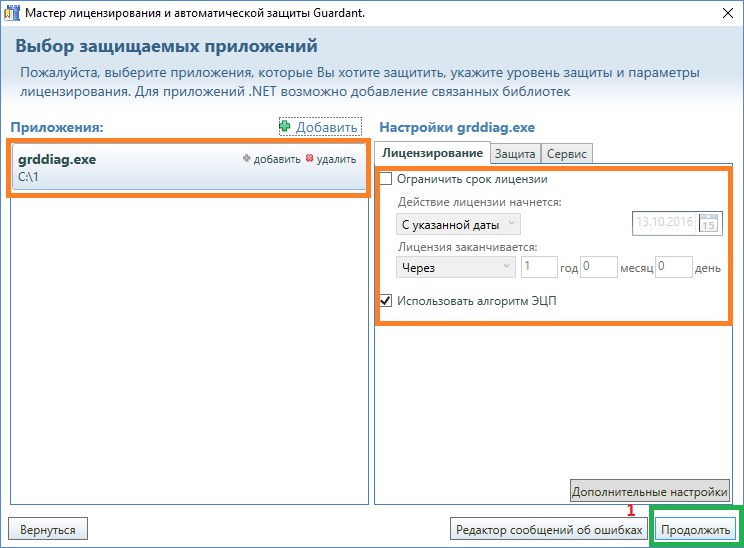Screen dimensions: 744x548
Task: Close the Guardant licensing wizard window
Action: [x=725, y=13]
